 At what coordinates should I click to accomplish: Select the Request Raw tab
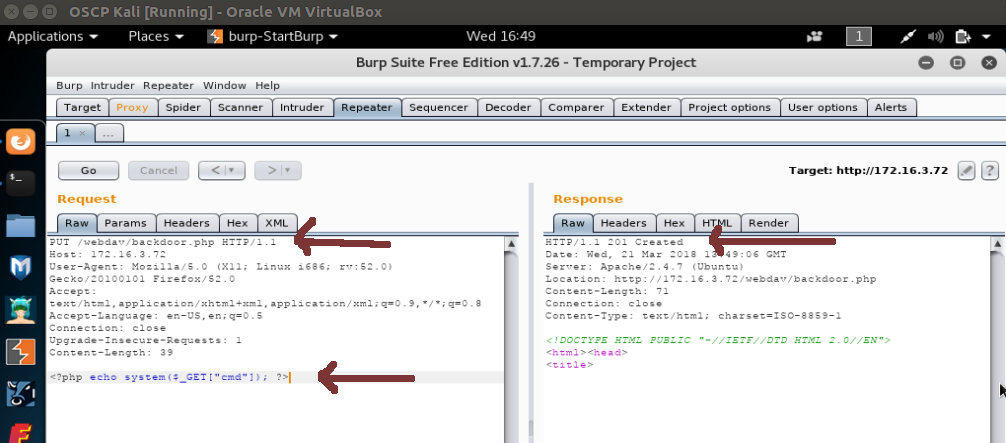tap(77, 223)
